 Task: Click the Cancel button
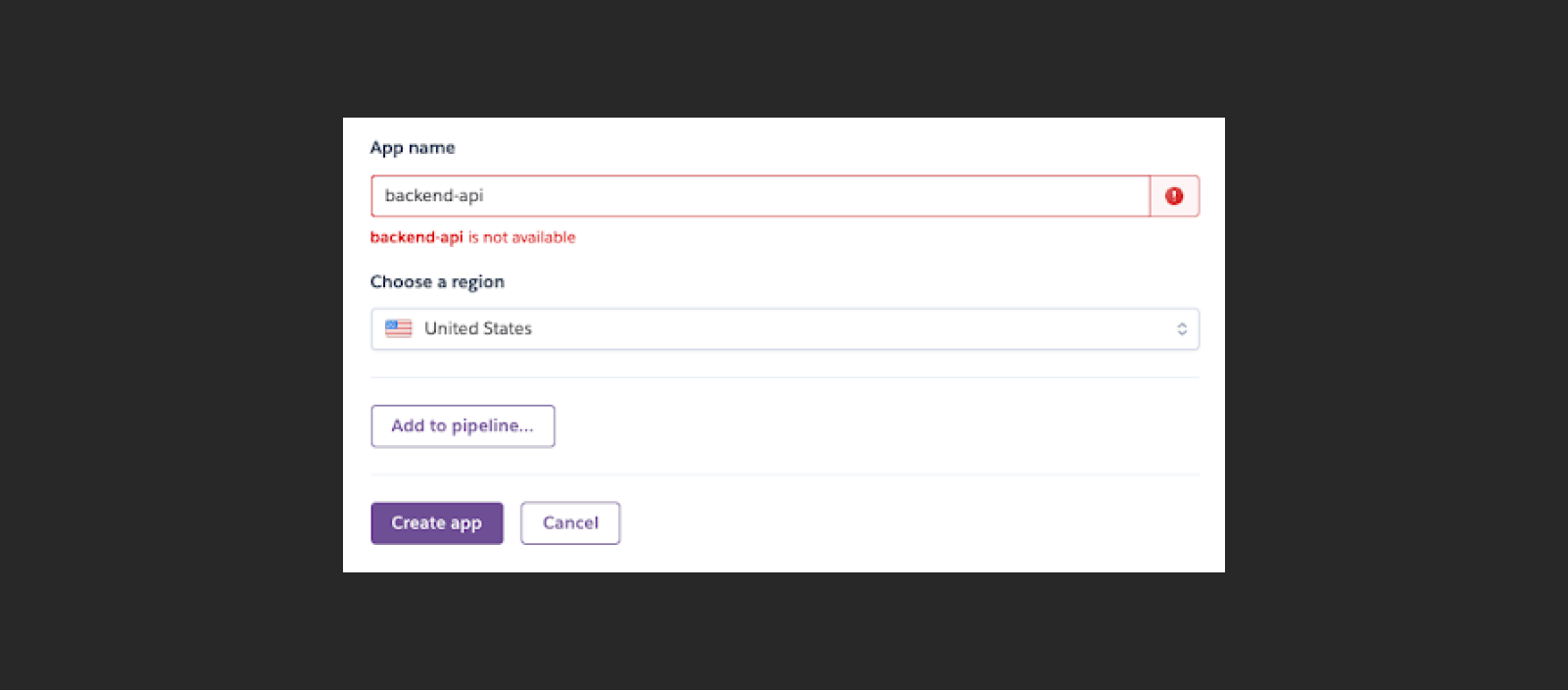(570, 523)
